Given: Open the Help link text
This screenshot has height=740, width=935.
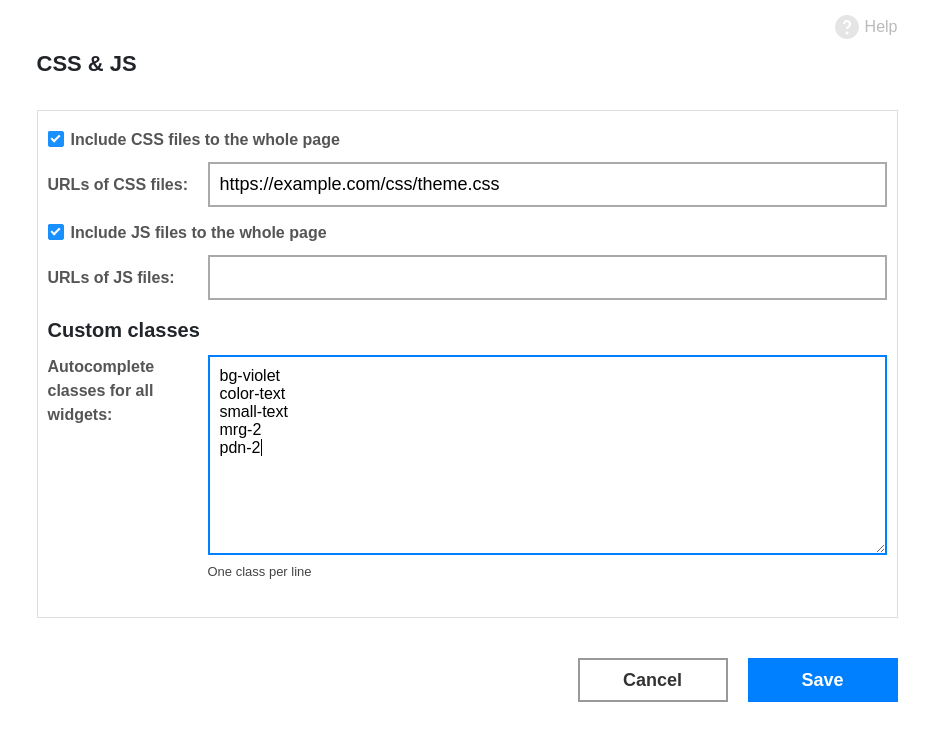Looking at the screenshot, I should coord(880,27).
